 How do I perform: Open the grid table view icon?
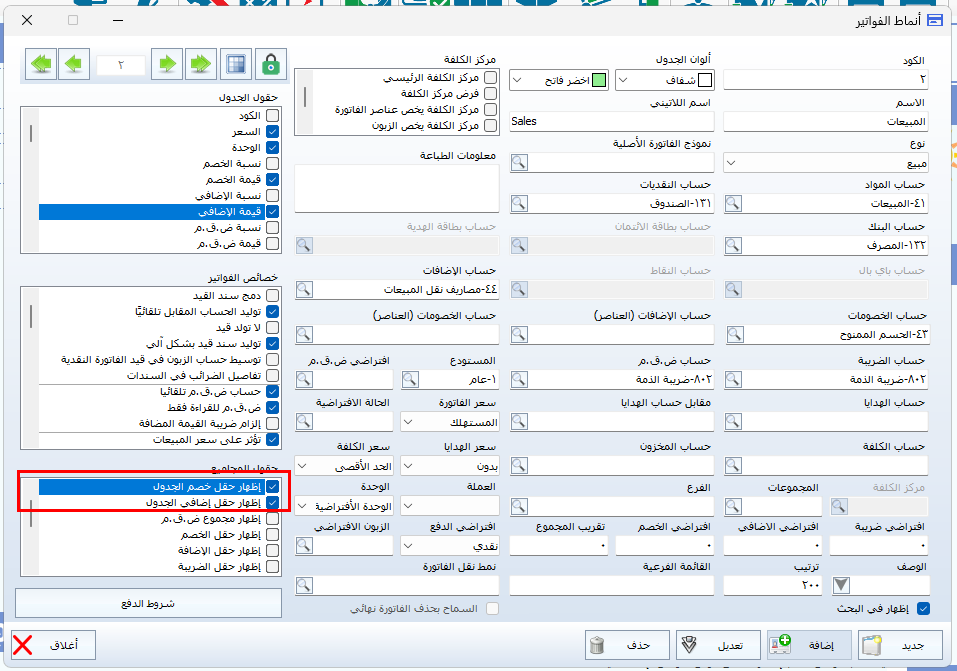point(236,64)
